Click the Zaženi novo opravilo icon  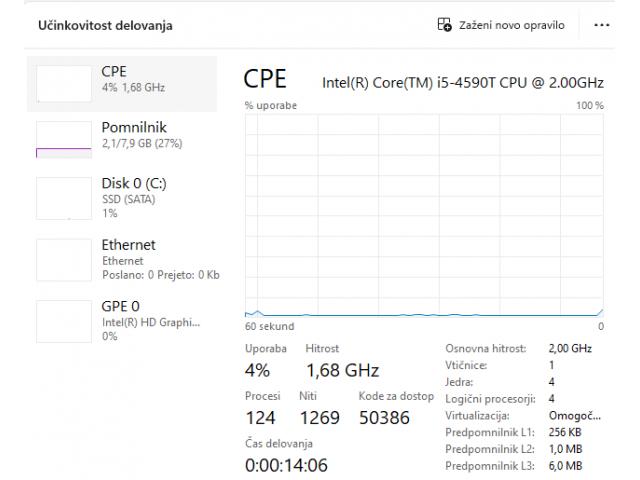pos(445,24)
